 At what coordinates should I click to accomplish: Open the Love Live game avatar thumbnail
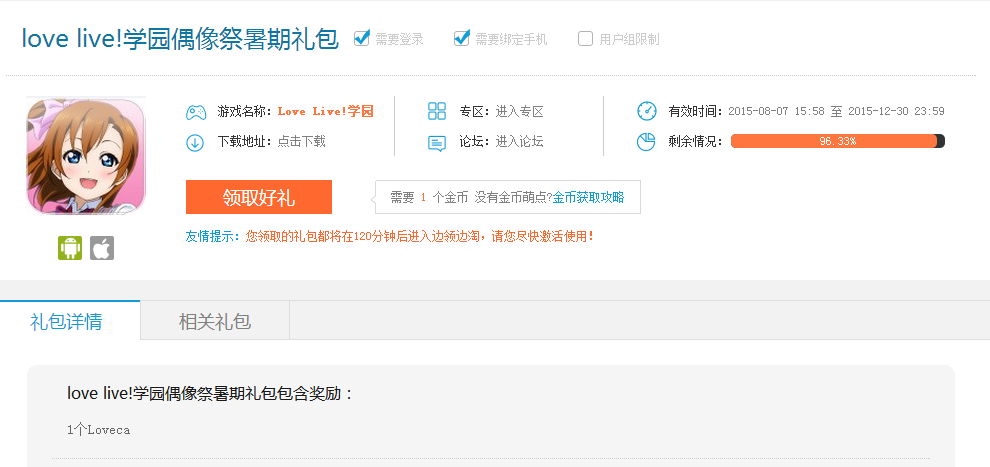(86, 156)
